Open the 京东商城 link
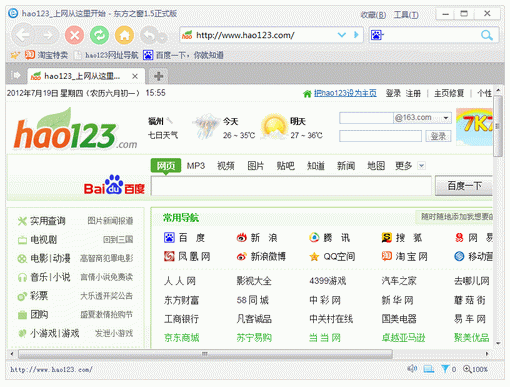Screen dimensions: 510x387 182,338
